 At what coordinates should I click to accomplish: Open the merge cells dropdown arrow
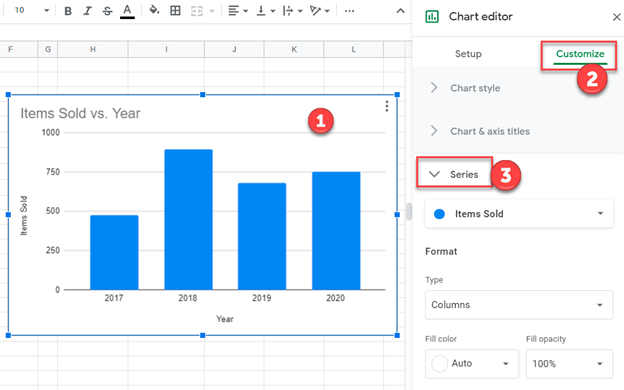click(x=212, y=11)
